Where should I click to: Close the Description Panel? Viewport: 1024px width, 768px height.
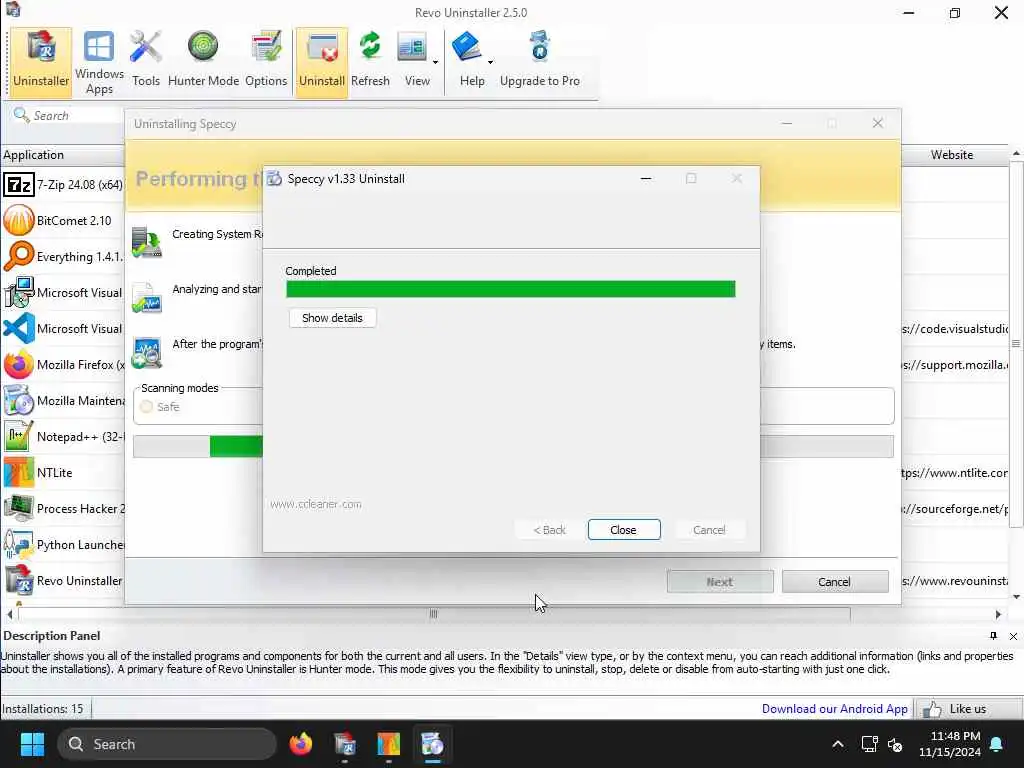(x=1013, y=636)
